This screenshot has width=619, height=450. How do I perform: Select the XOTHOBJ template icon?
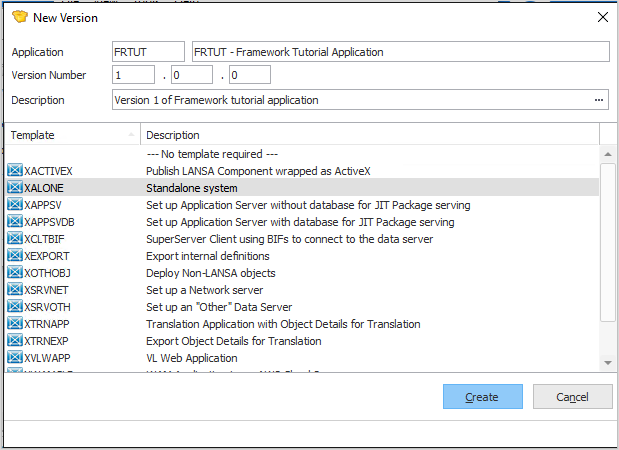click(x=14, y=273)
